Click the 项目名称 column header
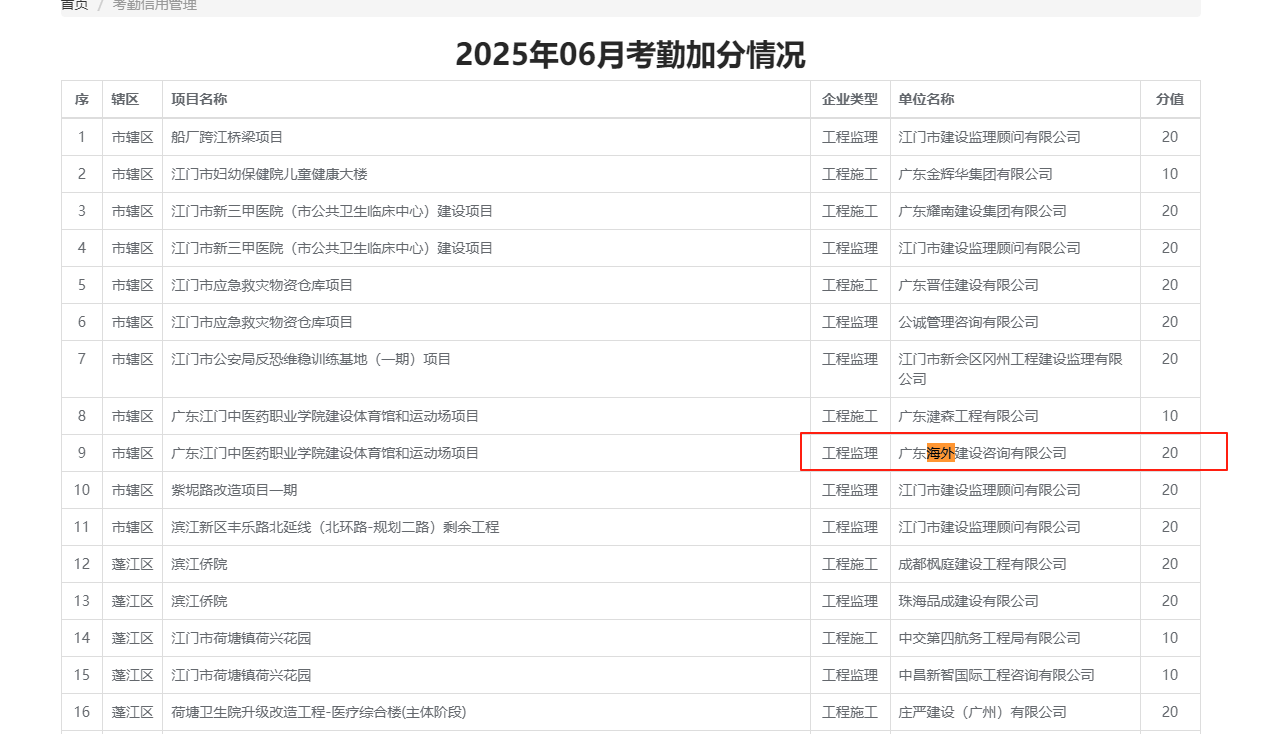 (199, 99)
